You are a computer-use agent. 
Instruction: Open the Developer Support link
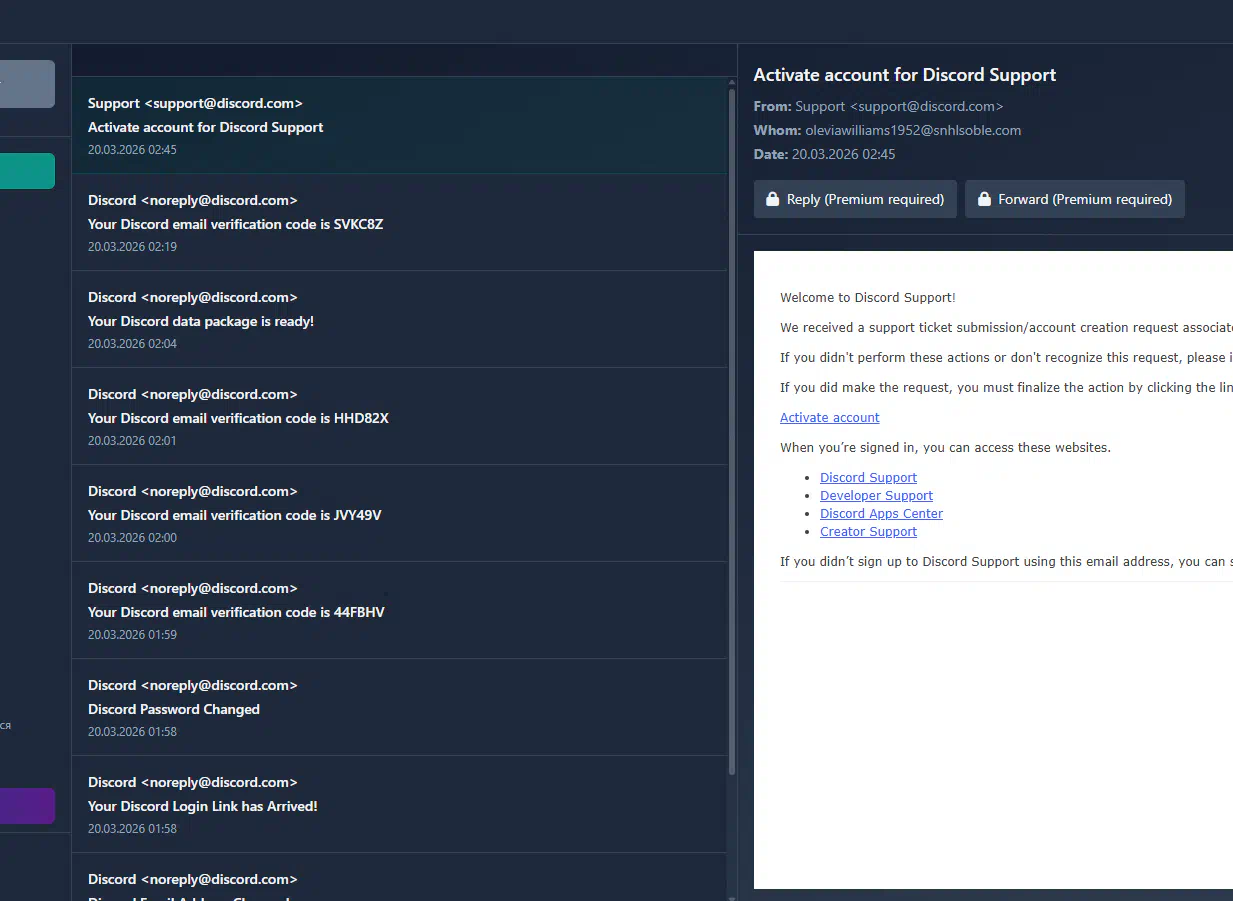(x=876, y=496)
